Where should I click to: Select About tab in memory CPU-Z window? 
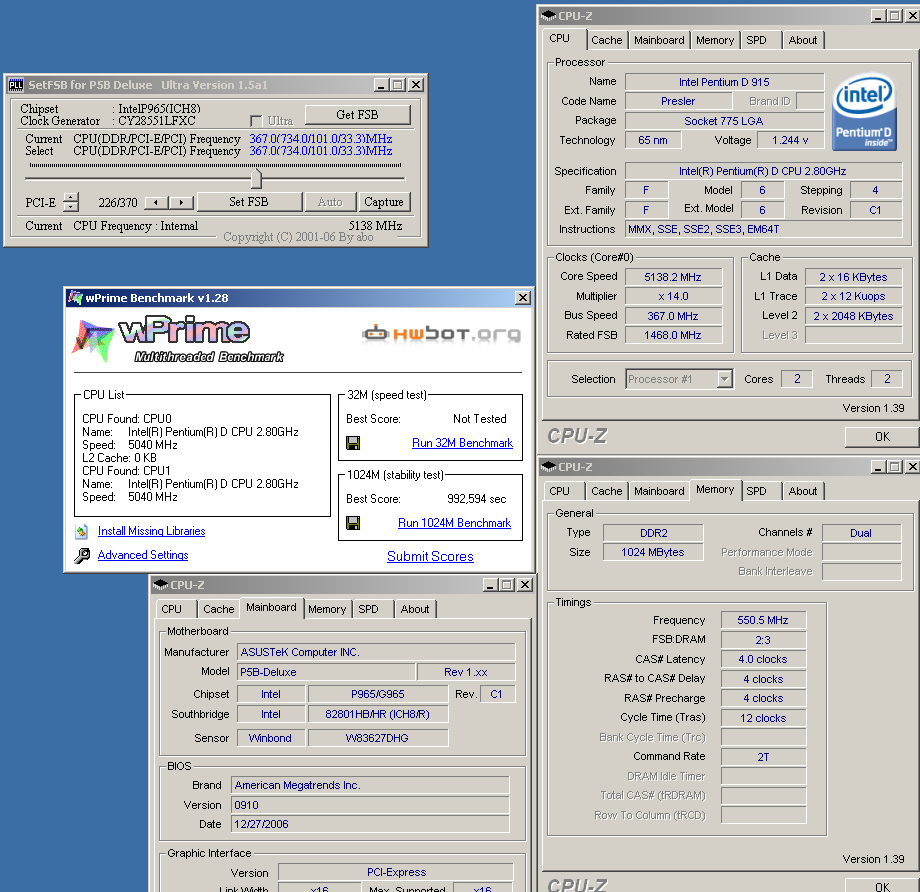803,491
